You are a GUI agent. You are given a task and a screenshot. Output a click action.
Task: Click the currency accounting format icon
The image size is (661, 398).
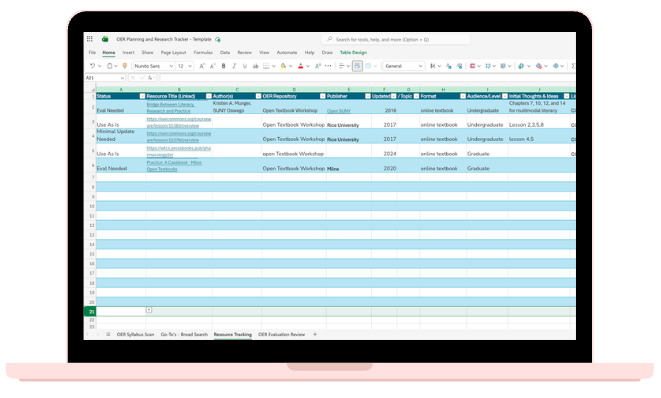point(433,66)
